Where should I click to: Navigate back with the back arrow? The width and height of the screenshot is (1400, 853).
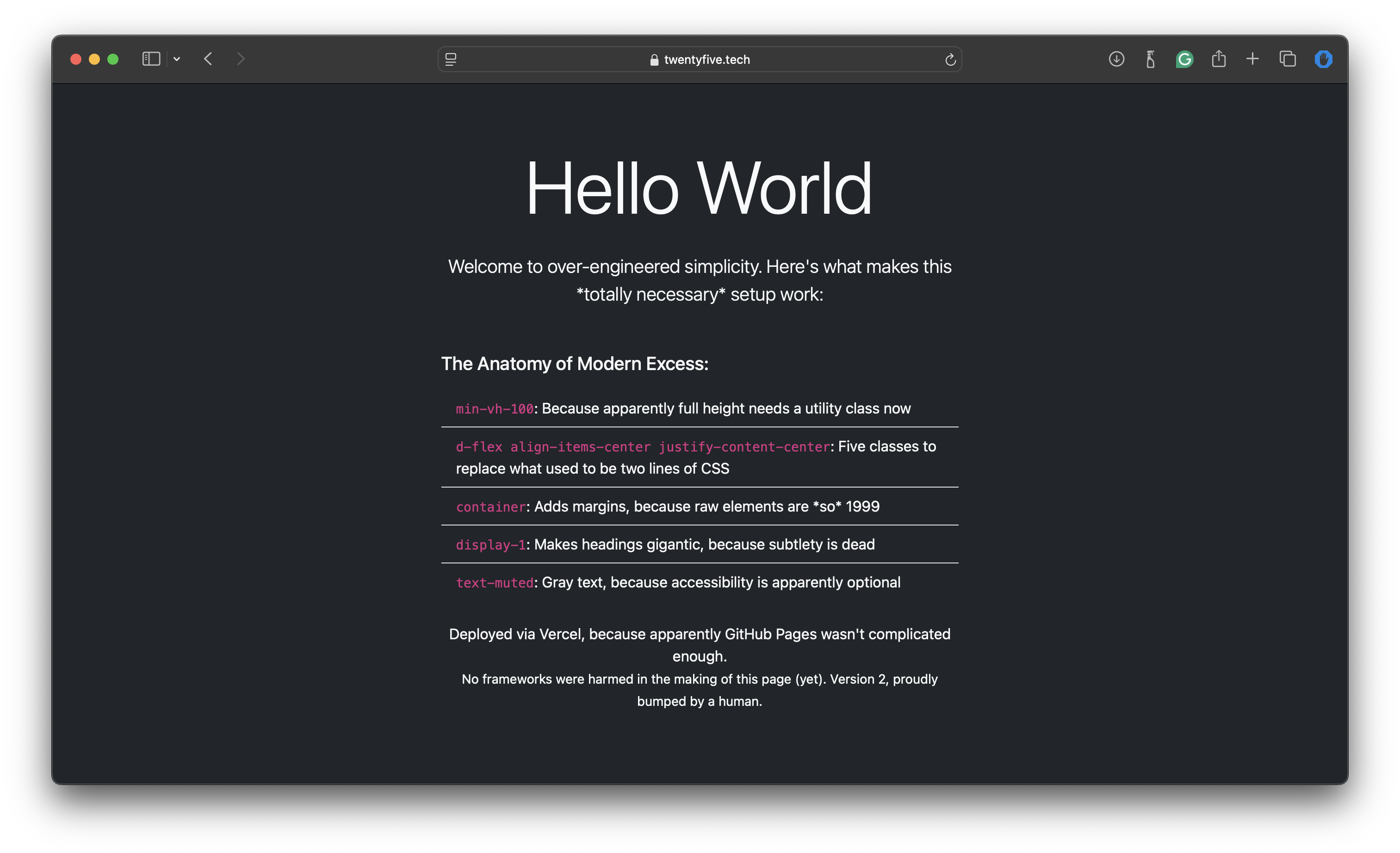point(208,58)
